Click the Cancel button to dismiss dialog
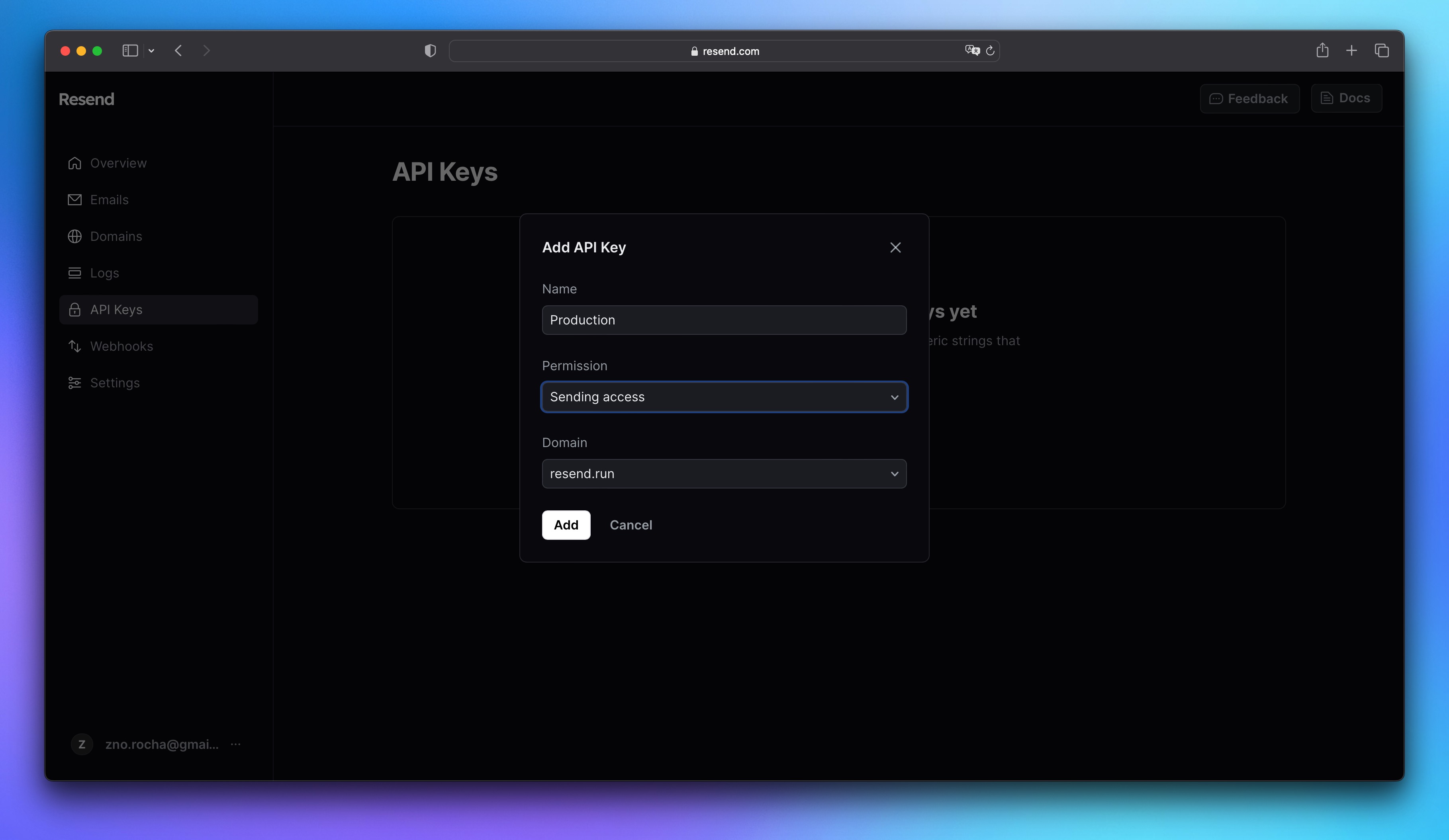This screenshot has width=1449, height=840. [631, 524]
